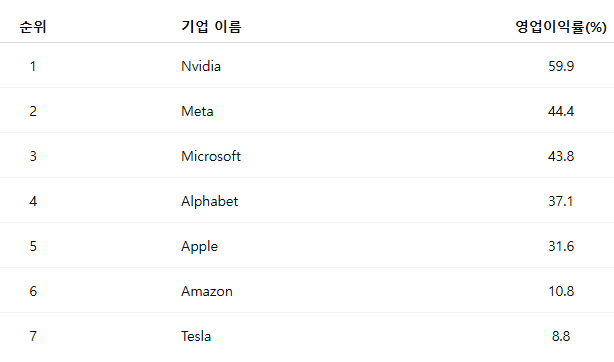Image resolution: width=614 pixels, height=362 pixels.
Task: Click the 기업 이름 column header
Action: 211,27
